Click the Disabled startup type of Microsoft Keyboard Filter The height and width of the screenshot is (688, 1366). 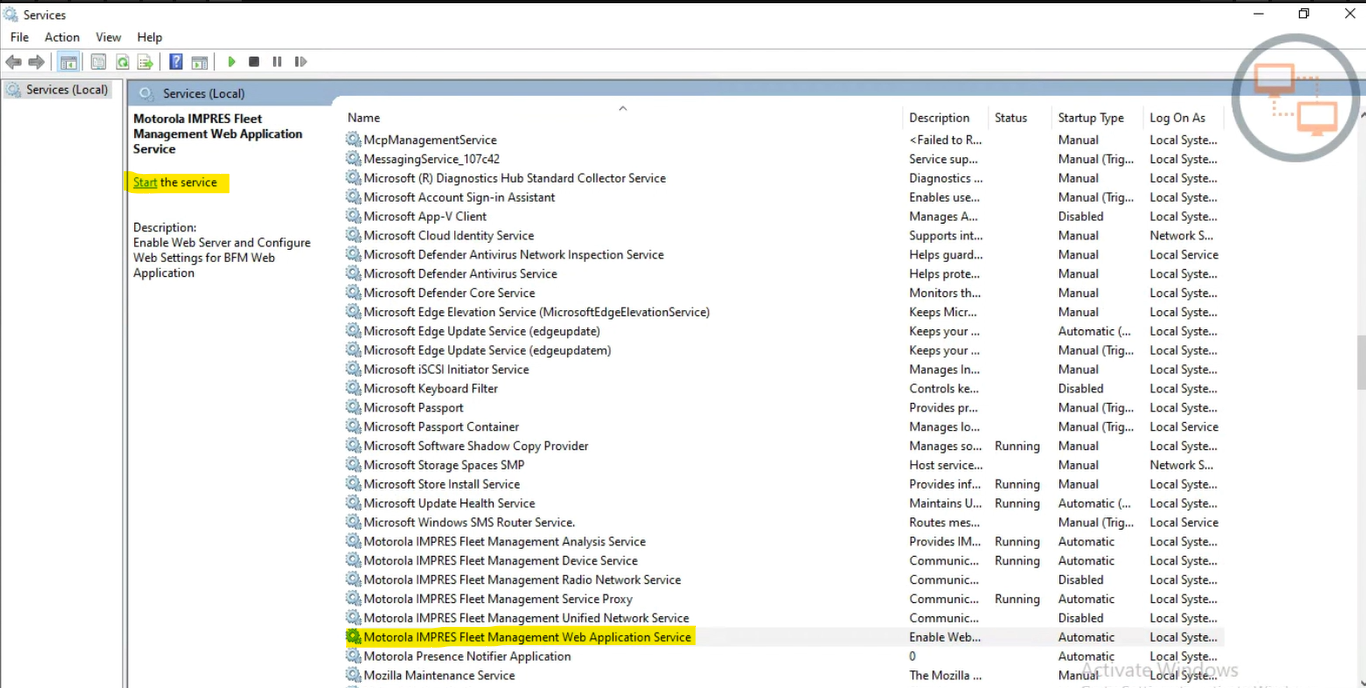coord(1081,388)
